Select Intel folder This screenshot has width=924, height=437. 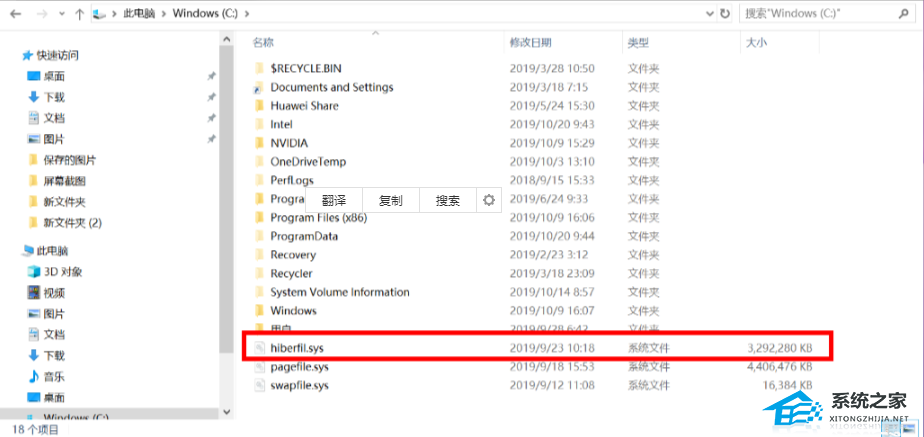click(x=282, y=125)
